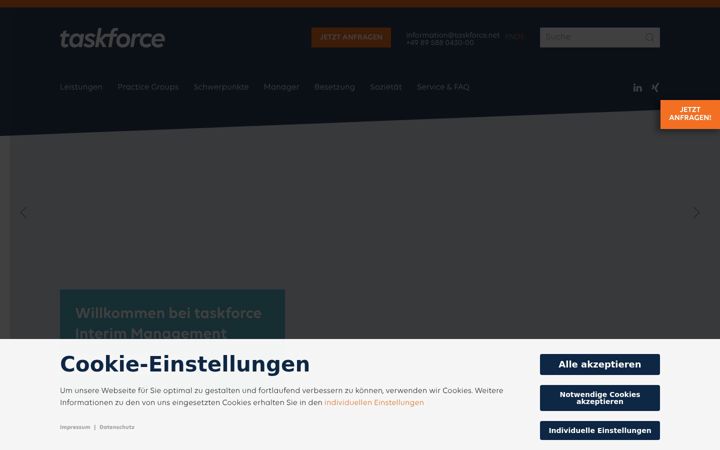720x450 pixels.
Task: Click the taskforce logo
Action: point(112,38)
